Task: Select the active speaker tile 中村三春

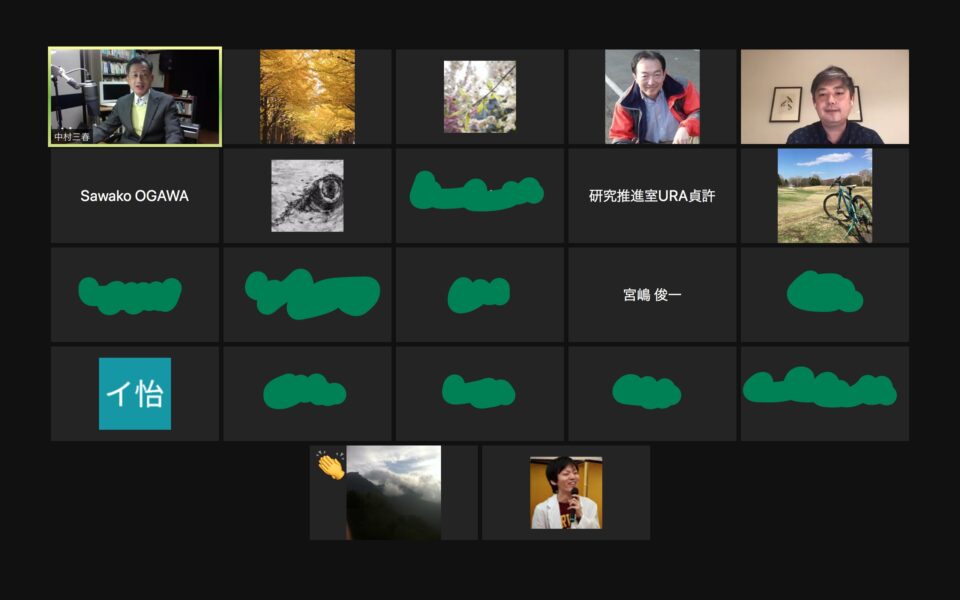Action: (x=135, y=97)
